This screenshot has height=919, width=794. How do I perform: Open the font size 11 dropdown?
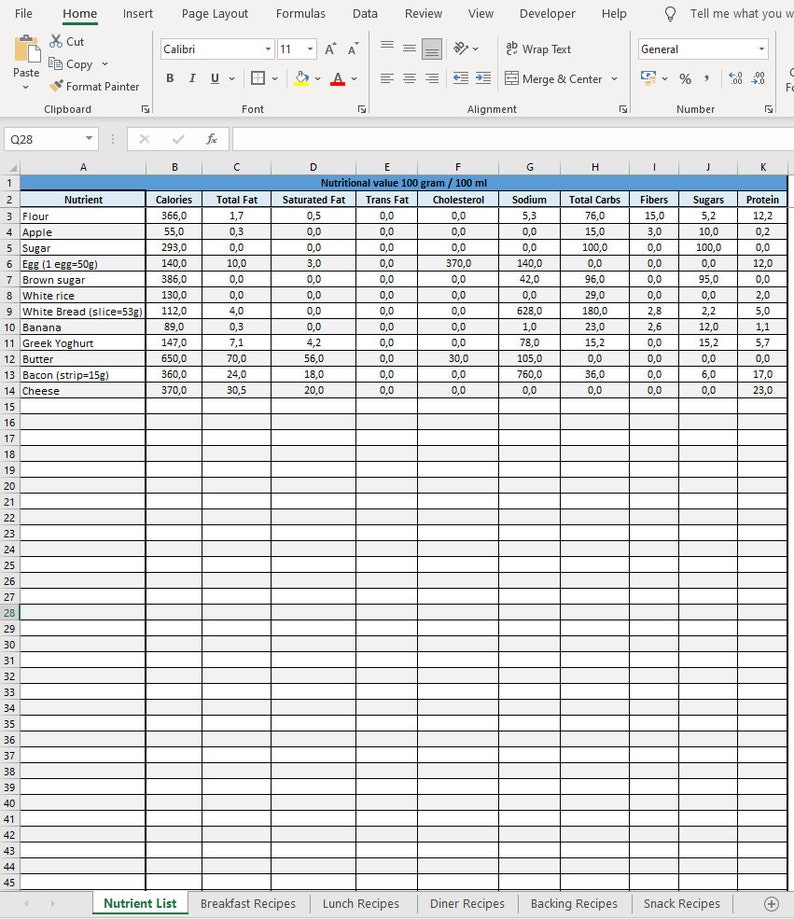[x=310, y=49]
